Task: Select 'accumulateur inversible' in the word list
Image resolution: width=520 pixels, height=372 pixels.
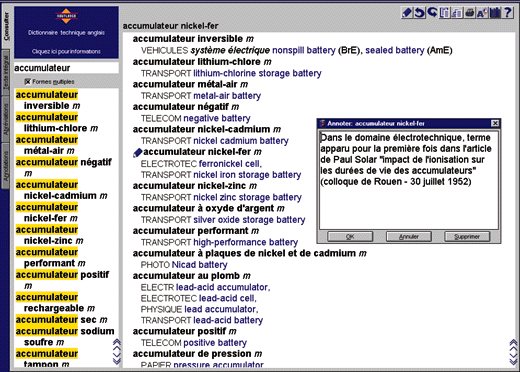Action: 48,100
